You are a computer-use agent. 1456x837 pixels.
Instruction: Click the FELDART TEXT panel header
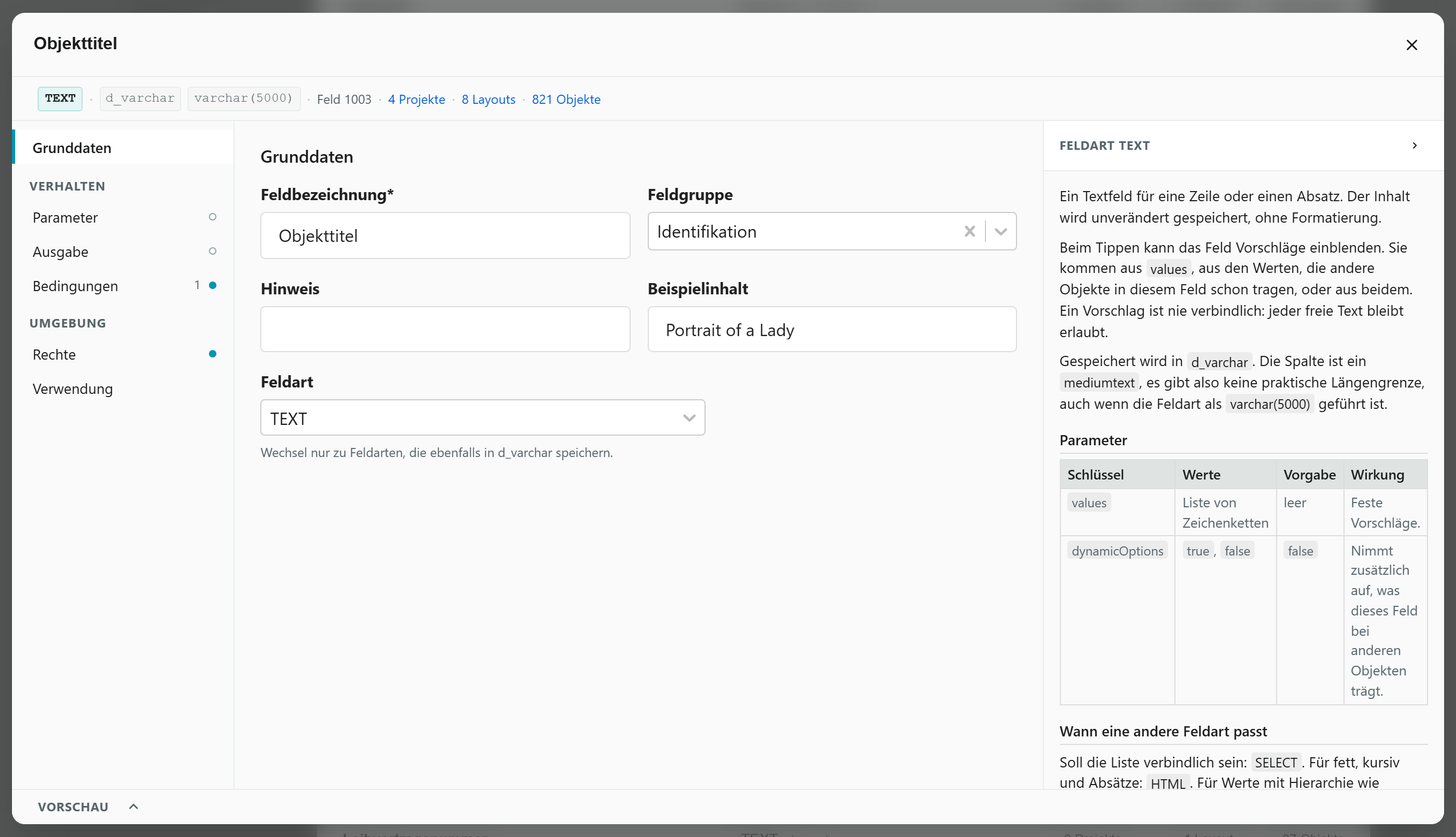(x=1243, y=146)
